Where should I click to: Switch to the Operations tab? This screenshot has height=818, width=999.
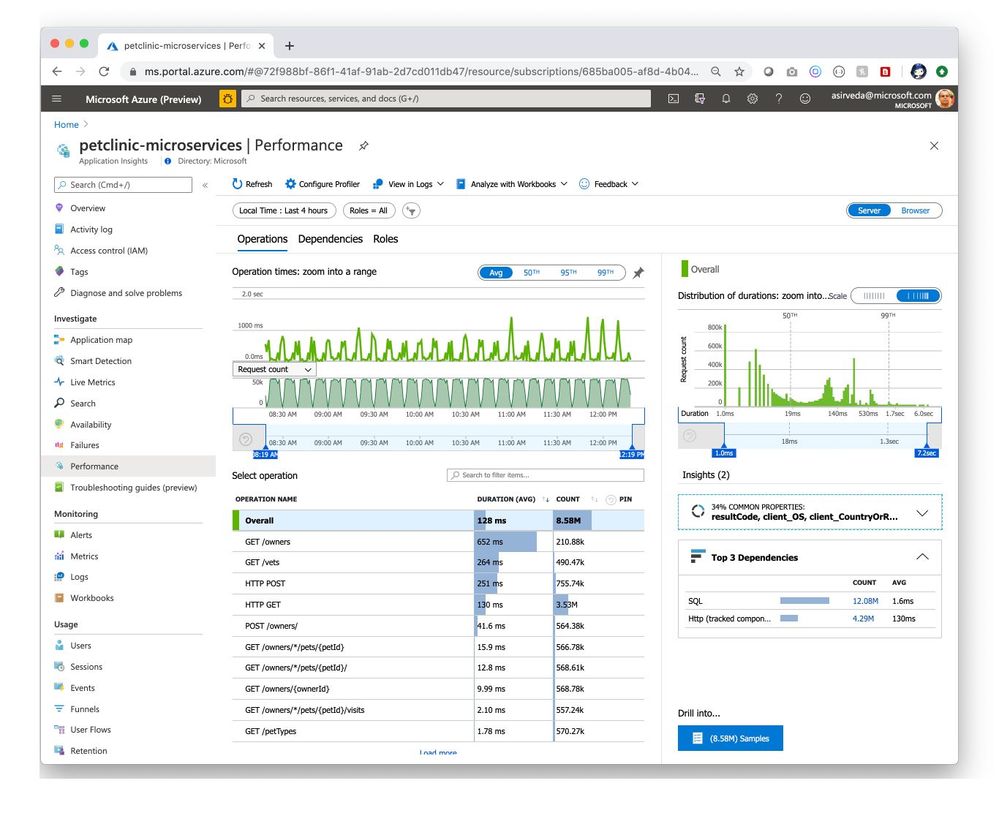(262, 239)
